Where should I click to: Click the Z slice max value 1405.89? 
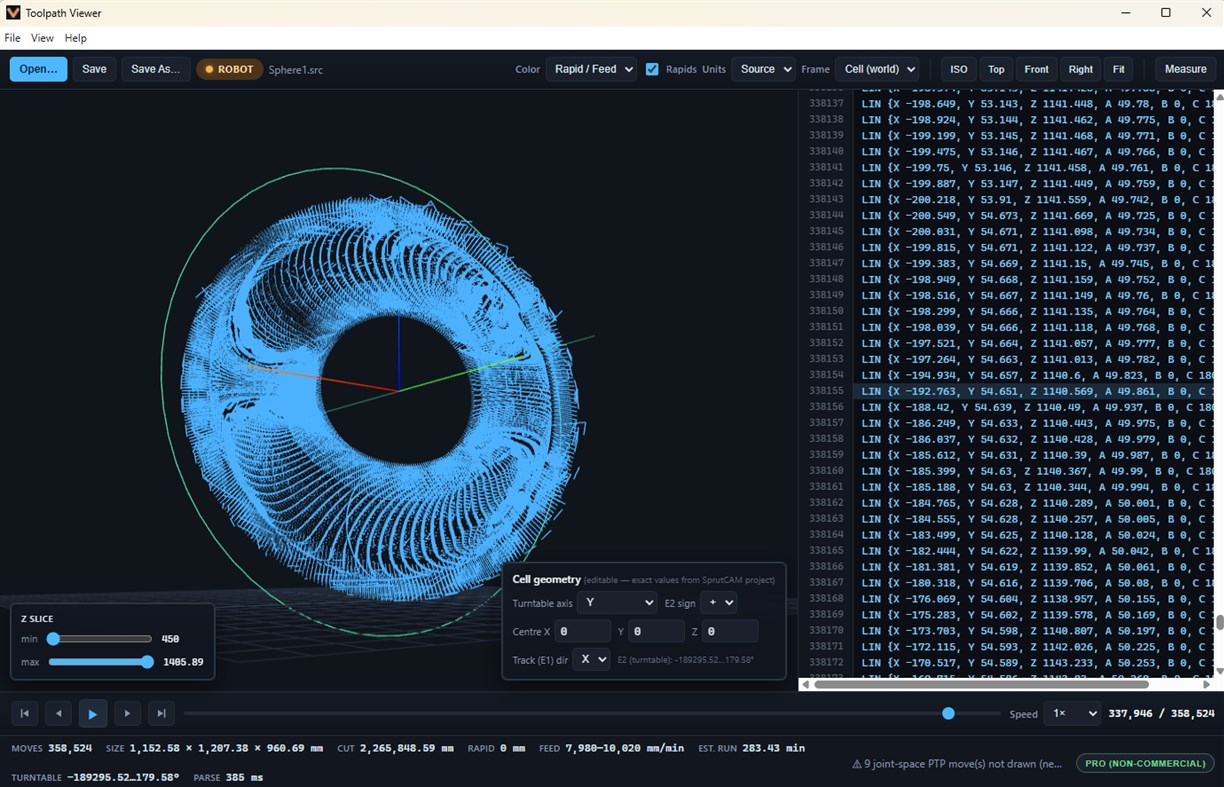pos(184,662)
